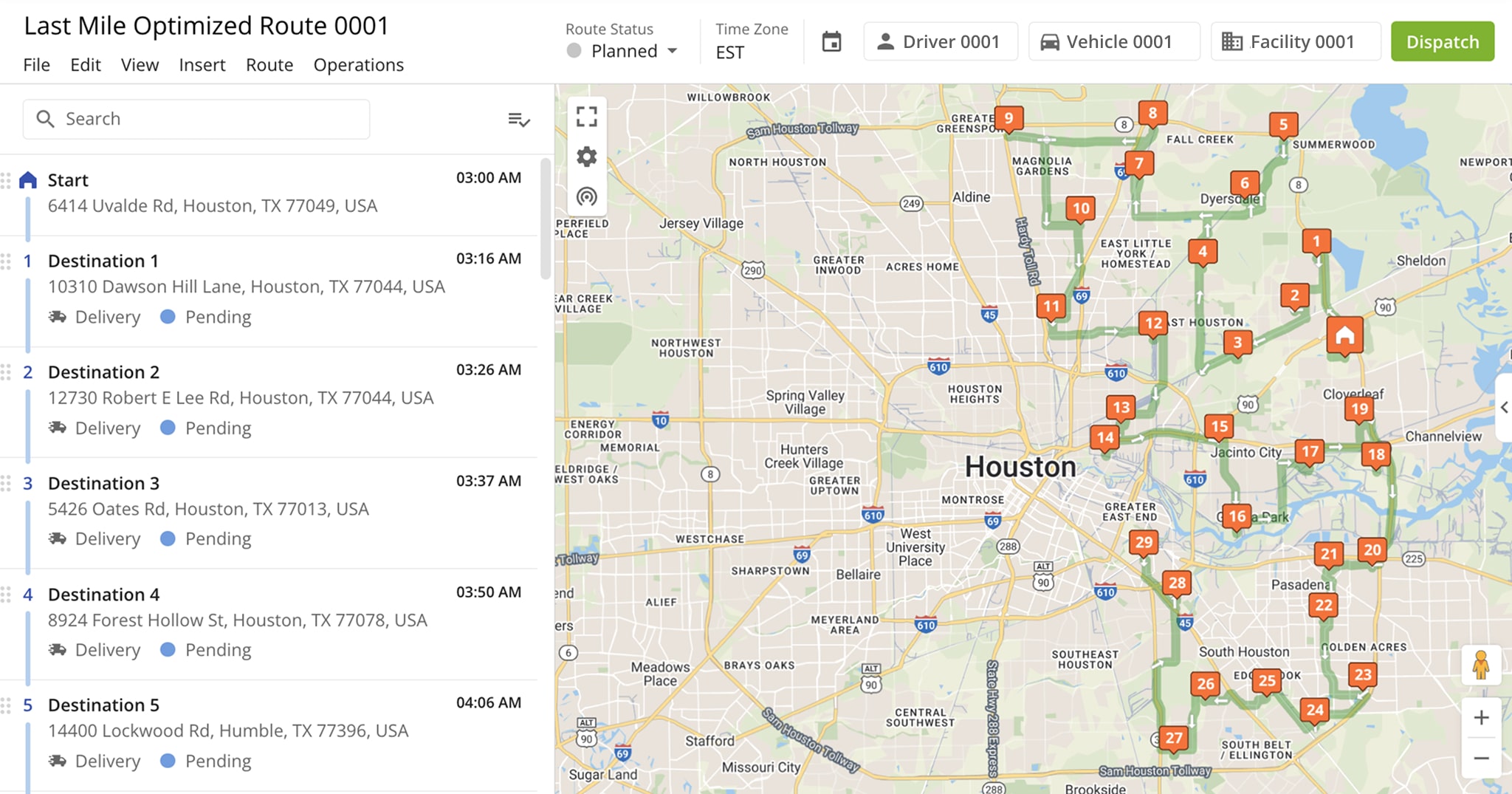Open the calendar icon in header
The height and width of the screenshot is (794, 1512).
pyautogui.click(x=831, y=41)
